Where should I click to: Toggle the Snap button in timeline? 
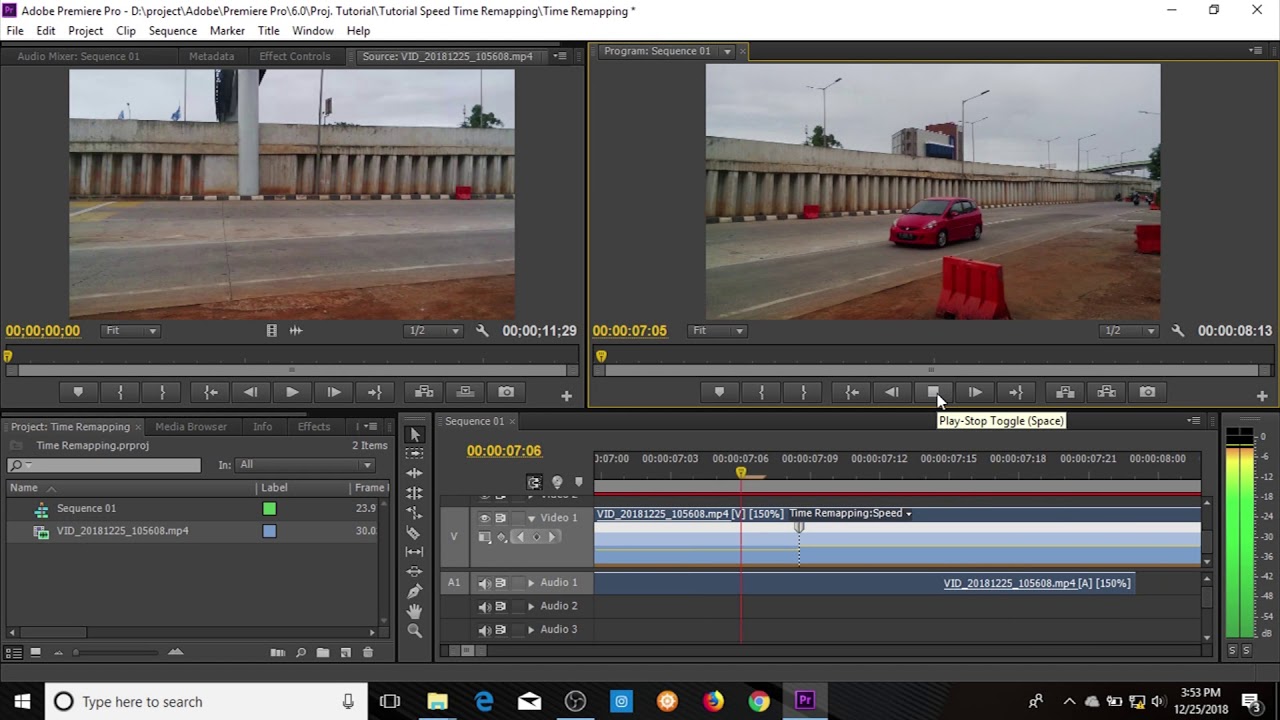[x=535, y=483]
